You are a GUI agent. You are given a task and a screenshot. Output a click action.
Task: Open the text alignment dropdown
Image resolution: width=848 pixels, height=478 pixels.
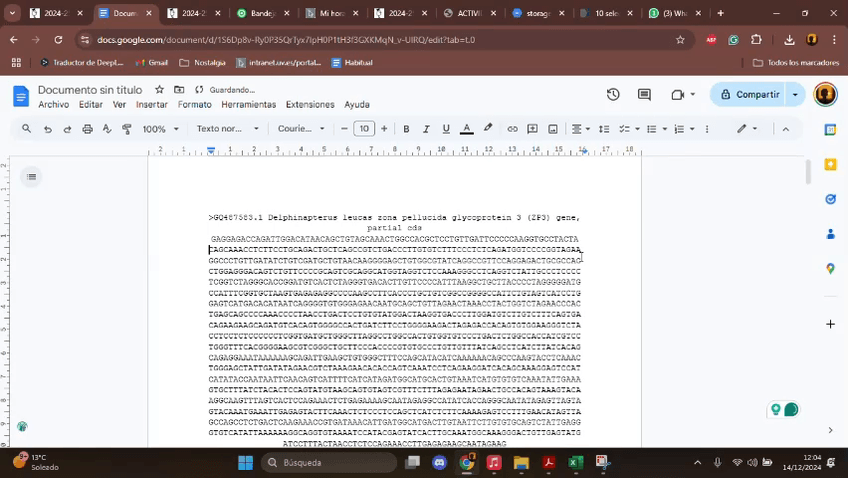[581, 129]
